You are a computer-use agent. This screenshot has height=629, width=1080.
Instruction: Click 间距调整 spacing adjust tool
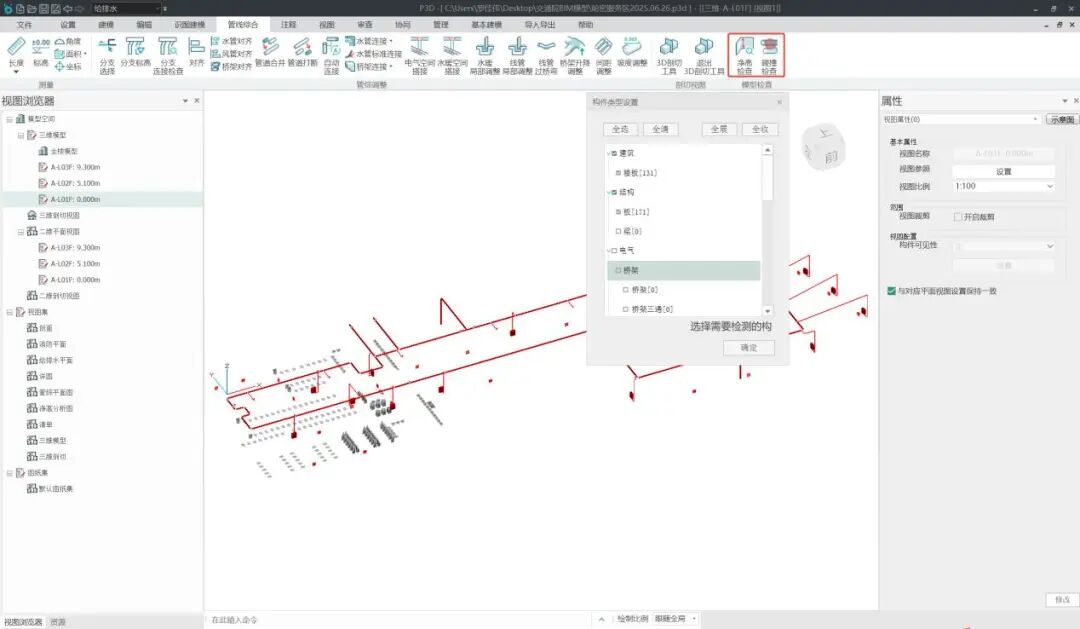pyautogui.click(x=603, y=55)
